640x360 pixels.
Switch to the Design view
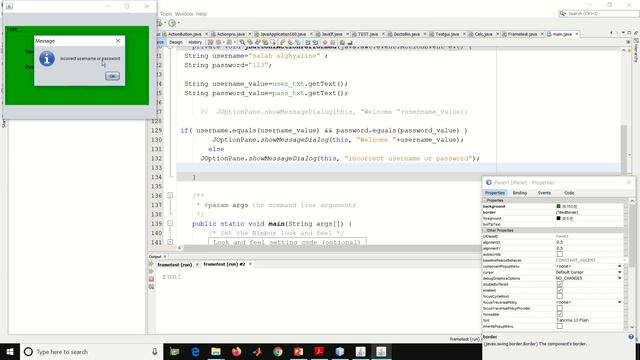[x=176, y=42]
